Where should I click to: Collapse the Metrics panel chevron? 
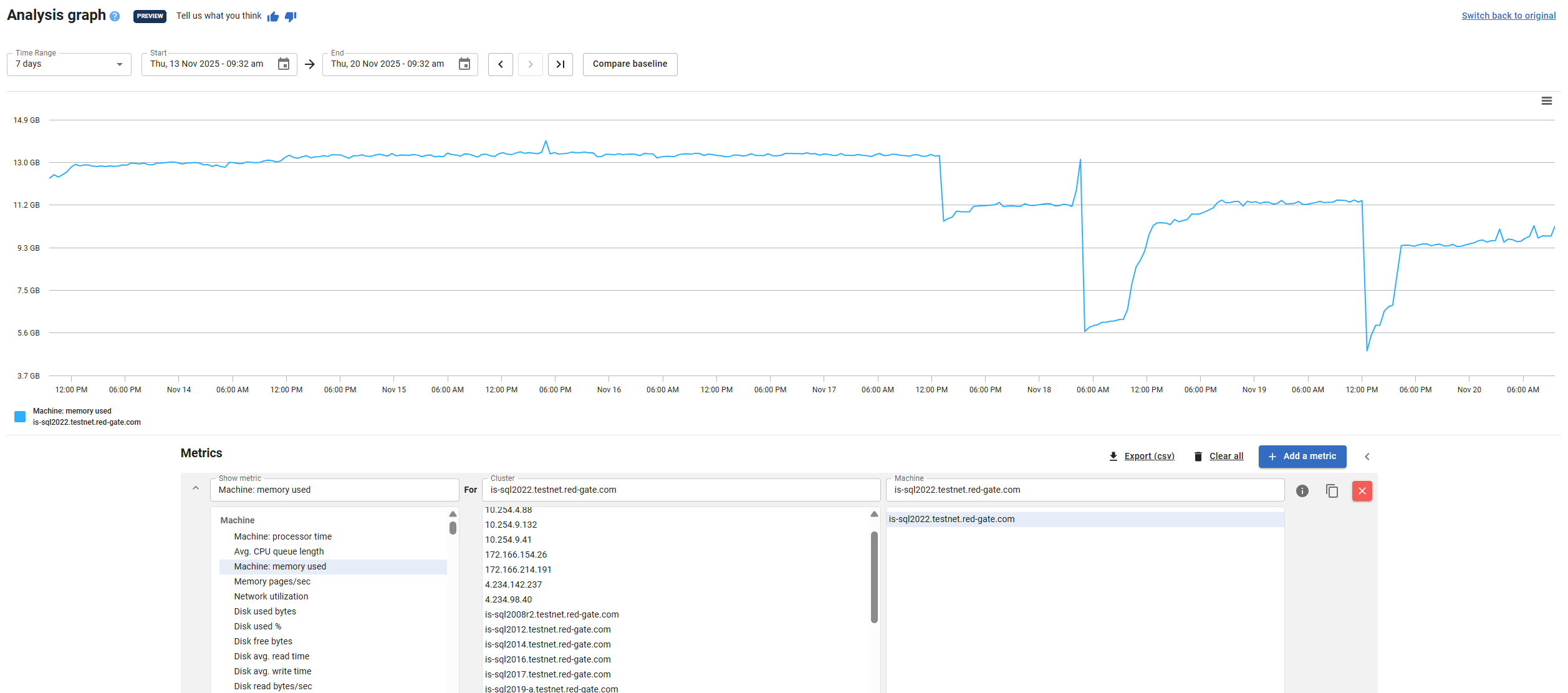(x=1367, y=457)
